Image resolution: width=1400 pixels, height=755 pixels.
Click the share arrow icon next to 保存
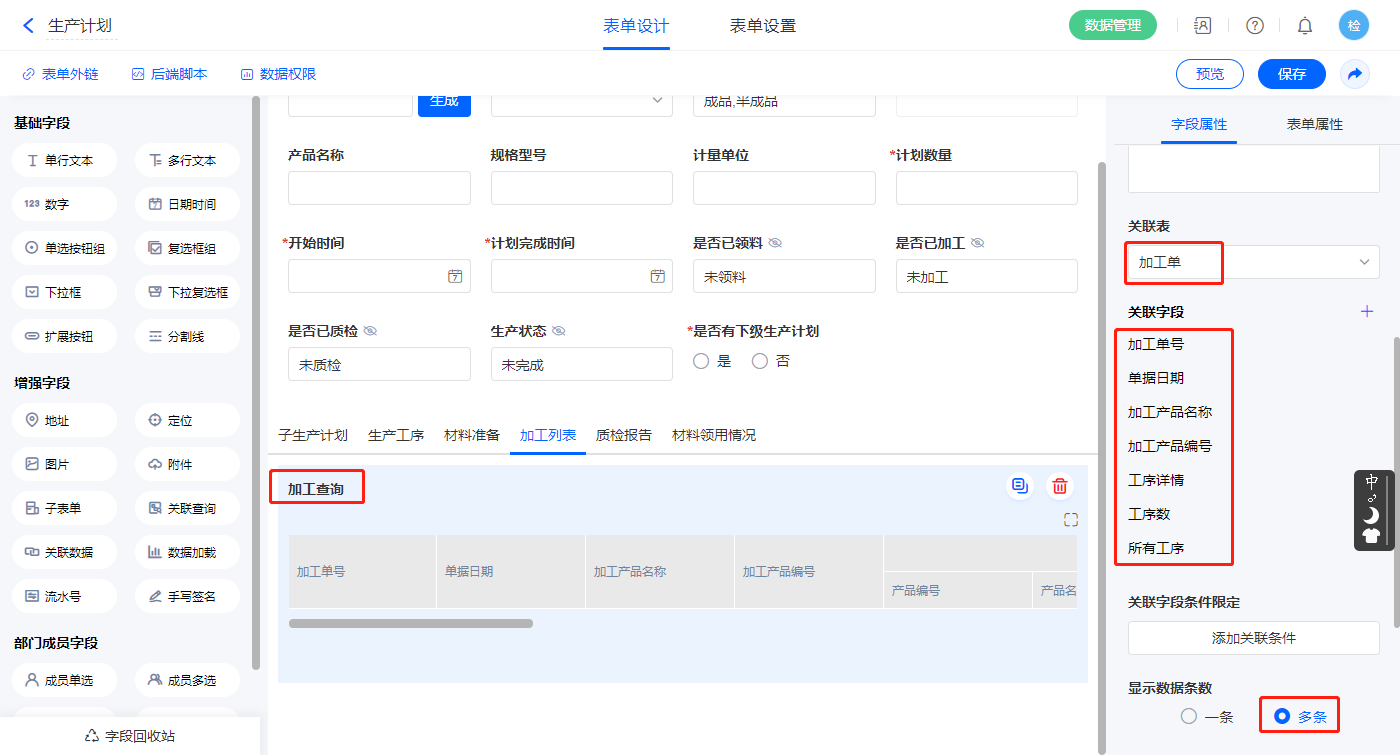click(x=1354, y=74)
